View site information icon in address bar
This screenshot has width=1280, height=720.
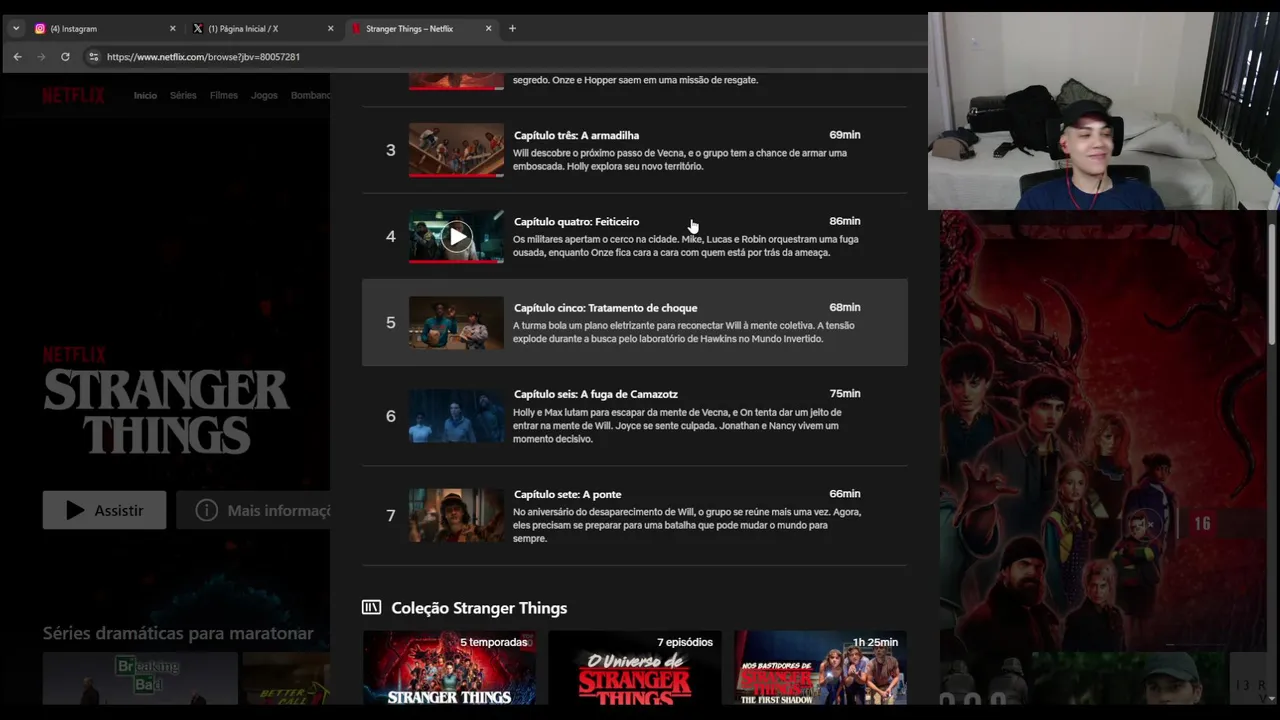click(x=93, y=57)
